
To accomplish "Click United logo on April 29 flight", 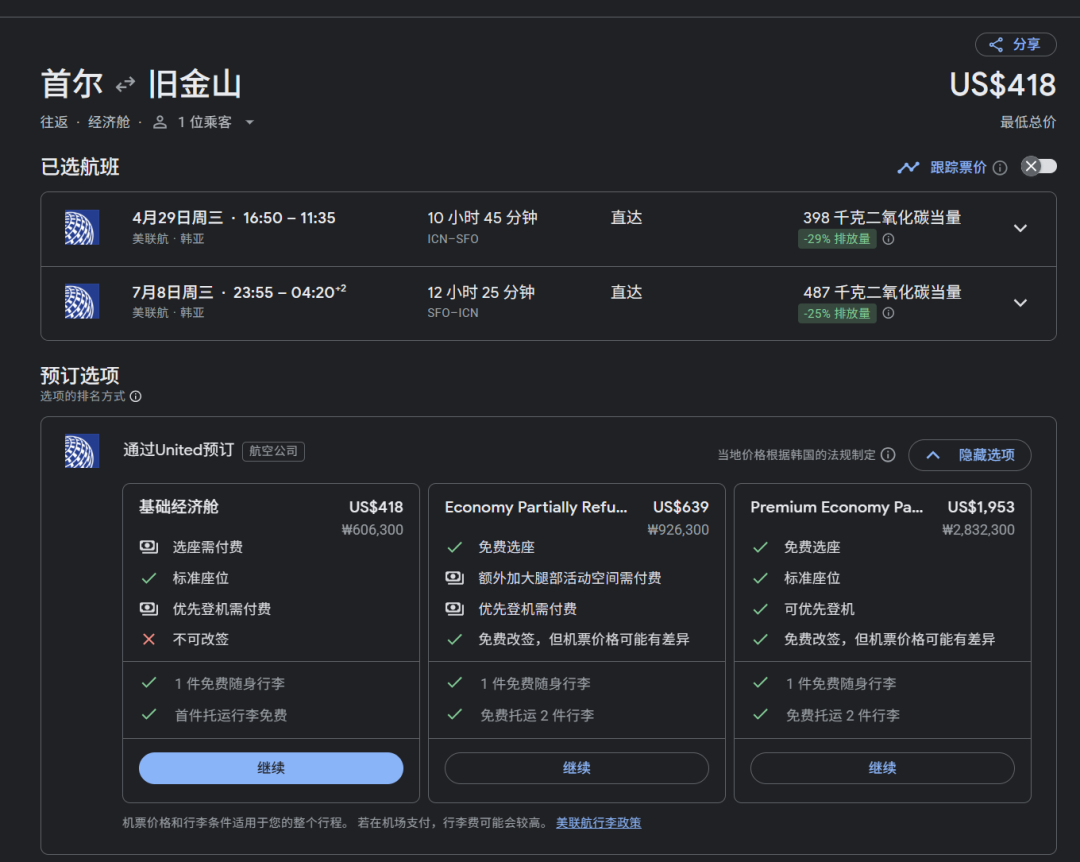I will [x=82, y=228].
